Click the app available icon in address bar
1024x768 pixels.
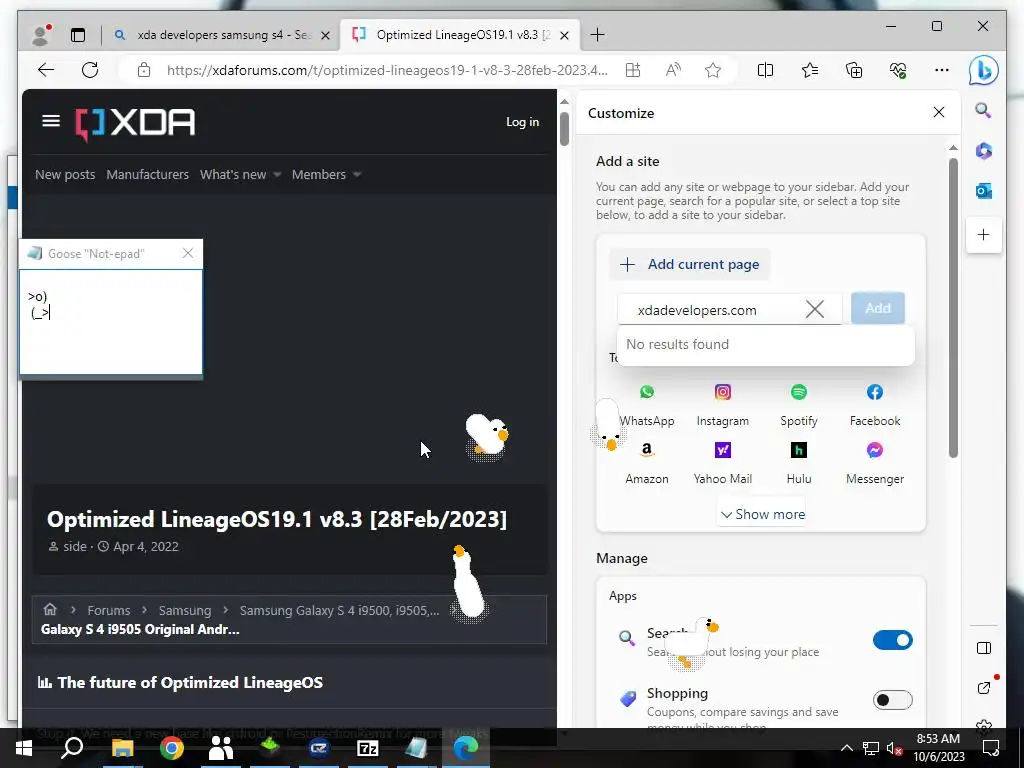tap(633, 70)
